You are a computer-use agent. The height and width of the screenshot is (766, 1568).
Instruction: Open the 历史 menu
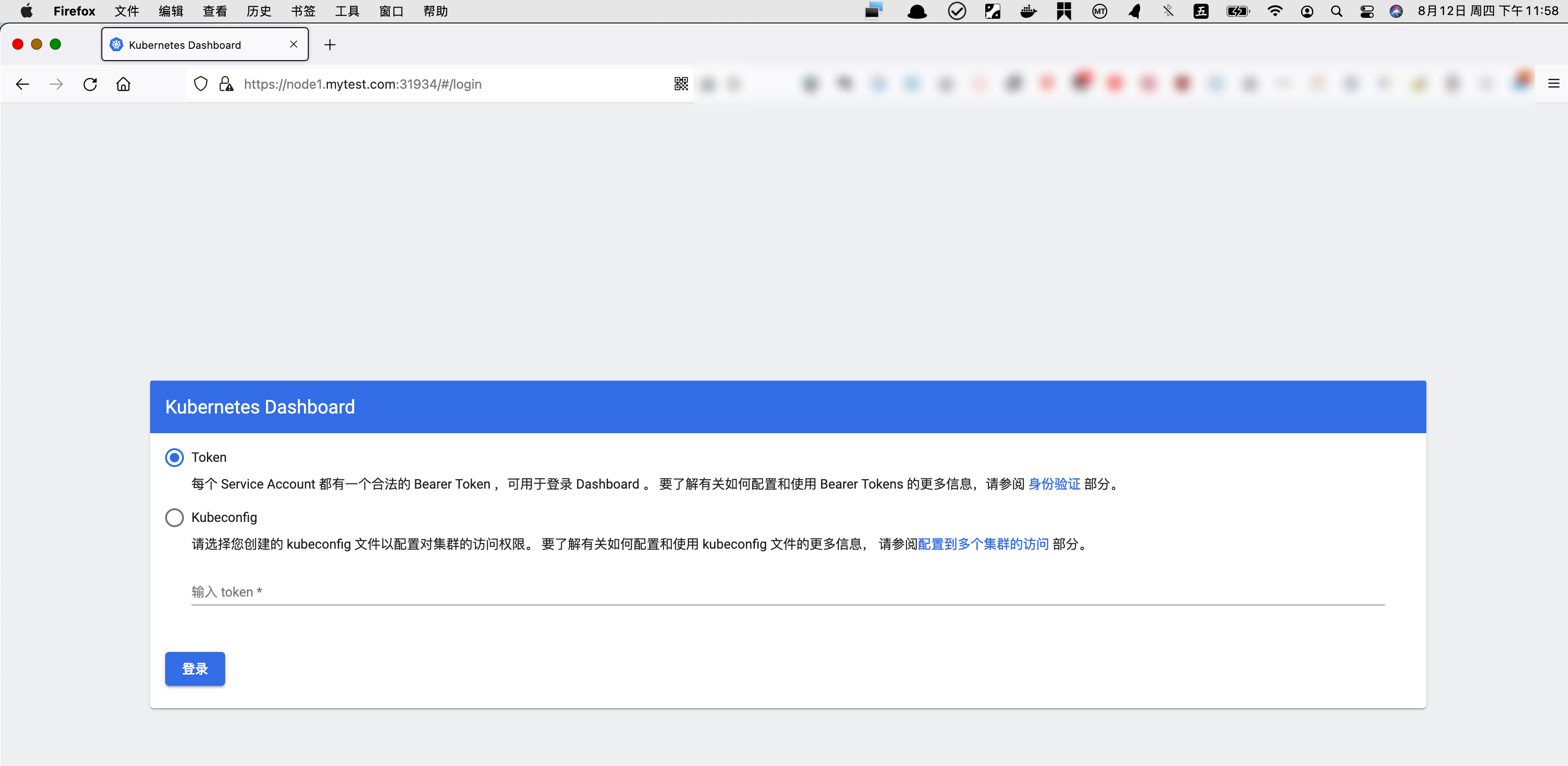(x=259, y=11)
